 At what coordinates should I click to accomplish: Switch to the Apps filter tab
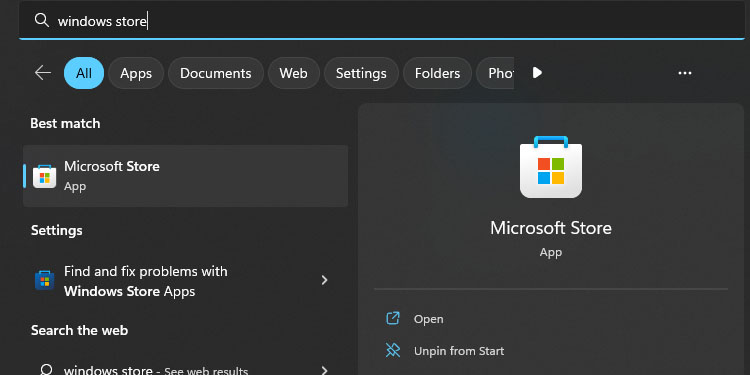[x=136, y=73]
